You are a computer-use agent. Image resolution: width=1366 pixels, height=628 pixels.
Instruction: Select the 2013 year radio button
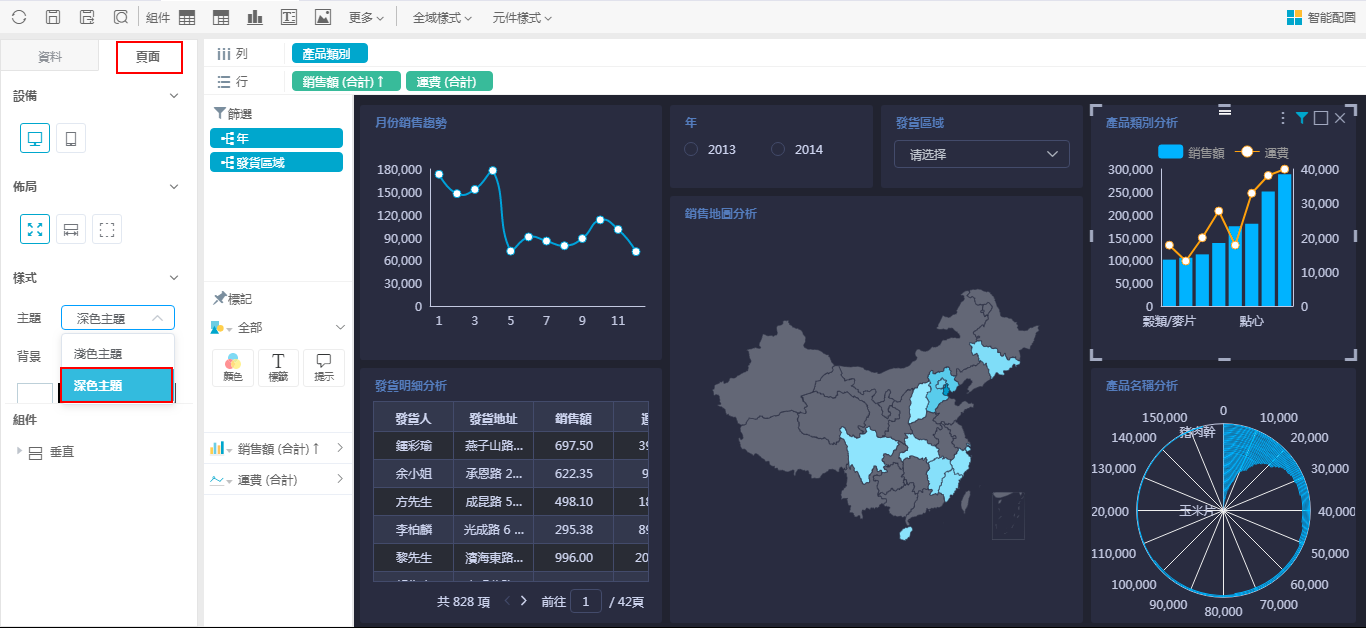click(x=692, y=150)
